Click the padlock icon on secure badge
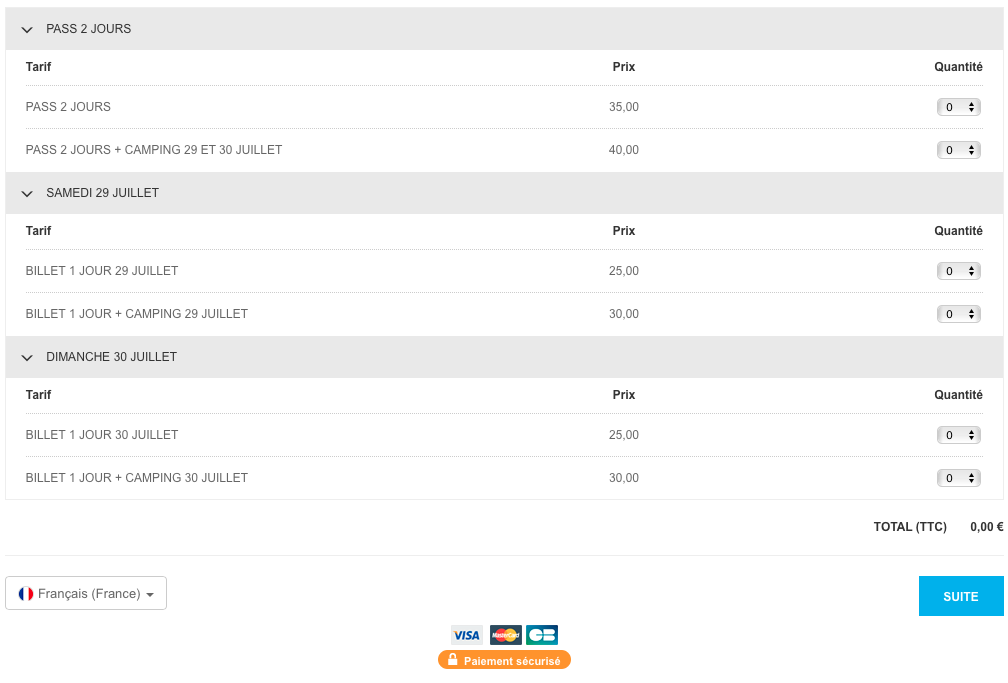Viewport: 1008px width, 683px height. 452,660
